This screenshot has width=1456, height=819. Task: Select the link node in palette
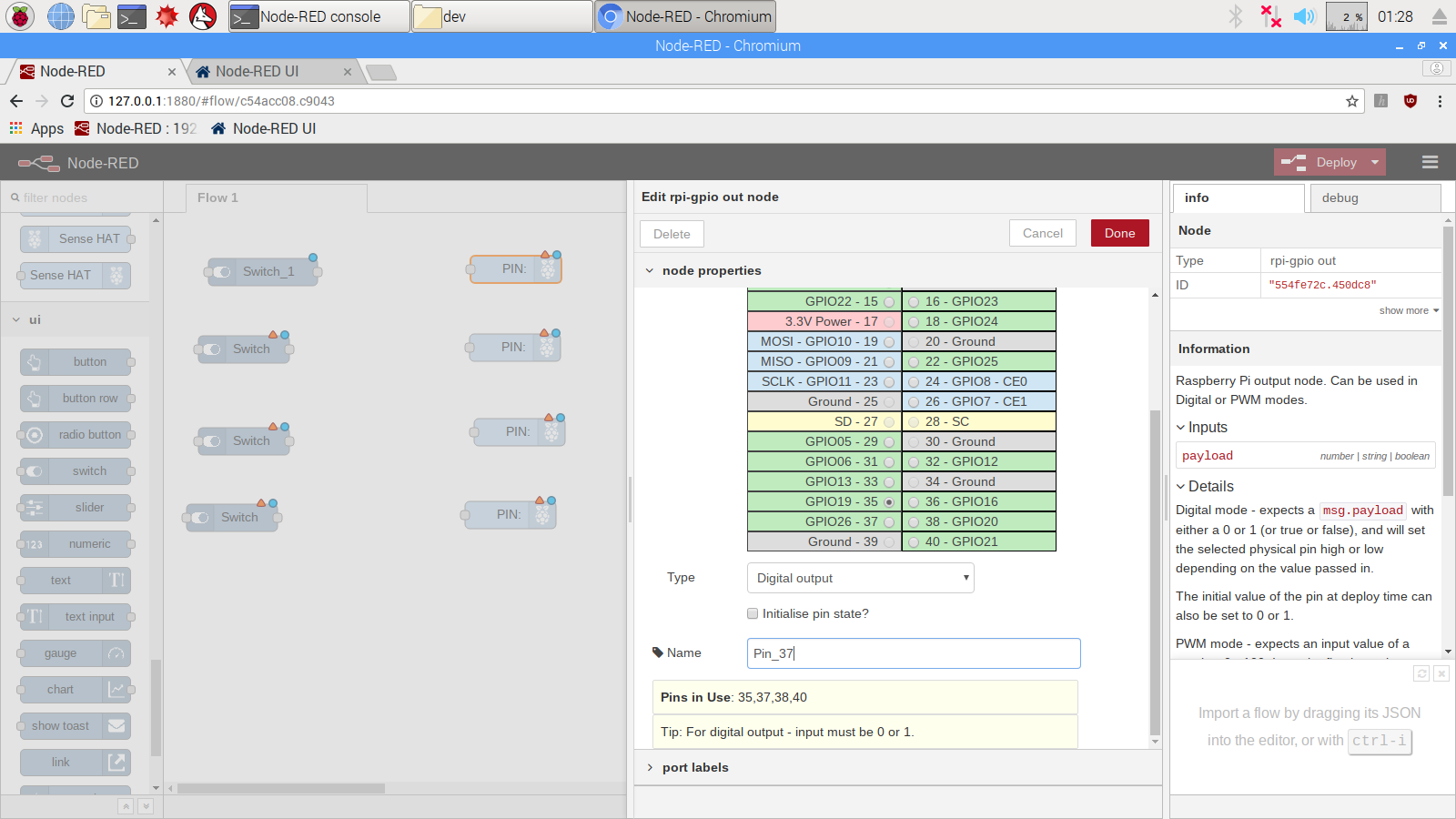76,763
